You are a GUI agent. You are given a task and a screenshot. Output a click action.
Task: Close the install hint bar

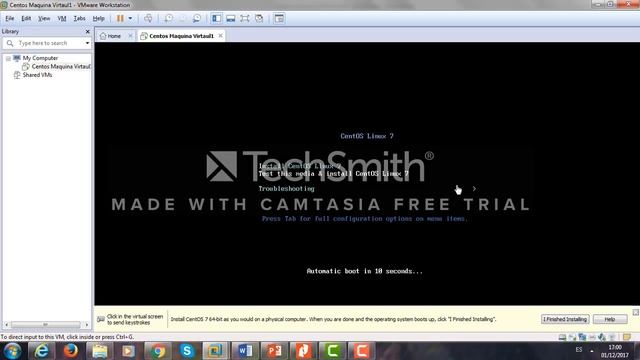(636, 312)
